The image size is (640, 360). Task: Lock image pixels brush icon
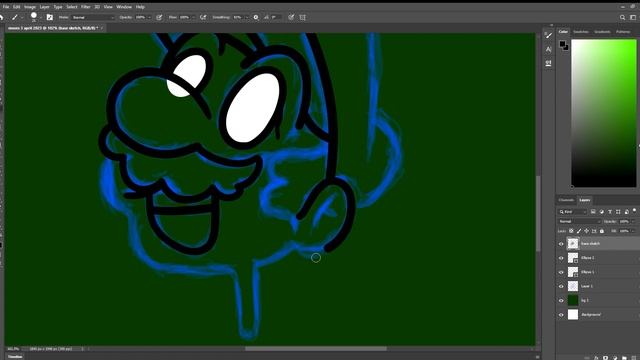click(579, 231)
